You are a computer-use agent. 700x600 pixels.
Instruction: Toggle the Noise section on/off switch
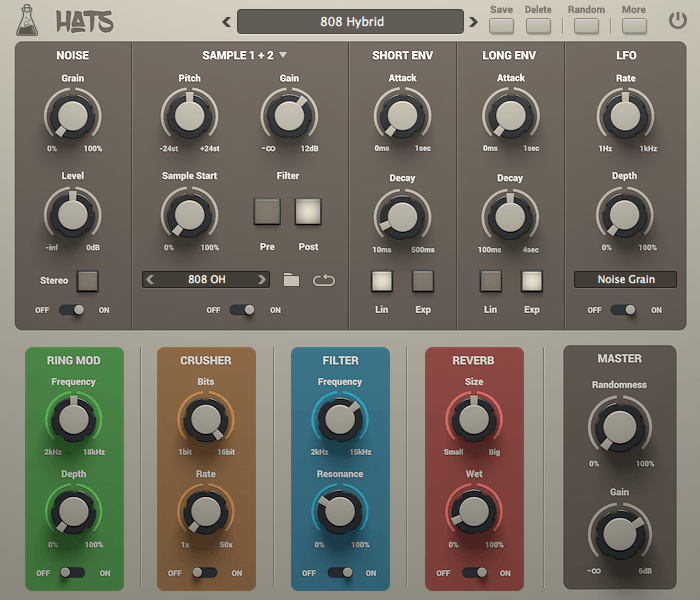[73, 310]
